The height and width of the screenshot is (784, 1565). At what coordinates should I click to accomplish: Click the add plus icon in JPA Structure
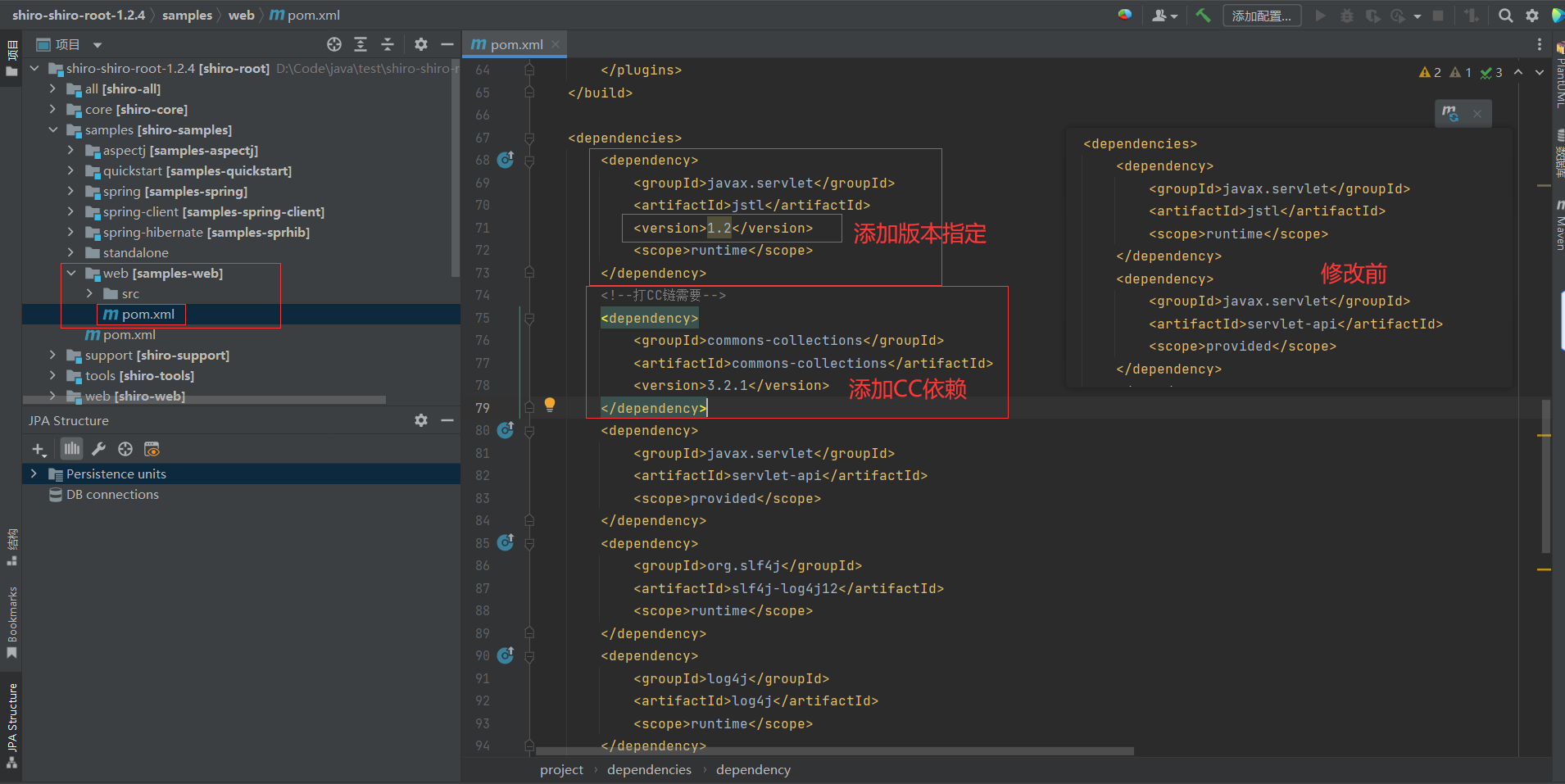pos(39,449)
